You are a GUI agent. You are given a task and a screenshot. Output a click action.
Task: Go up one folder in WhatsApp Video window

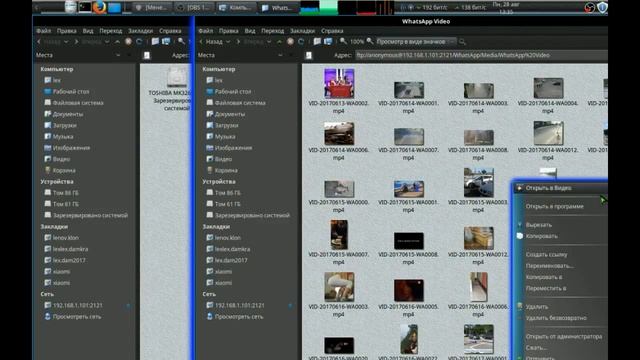click(x=279, y=42)
